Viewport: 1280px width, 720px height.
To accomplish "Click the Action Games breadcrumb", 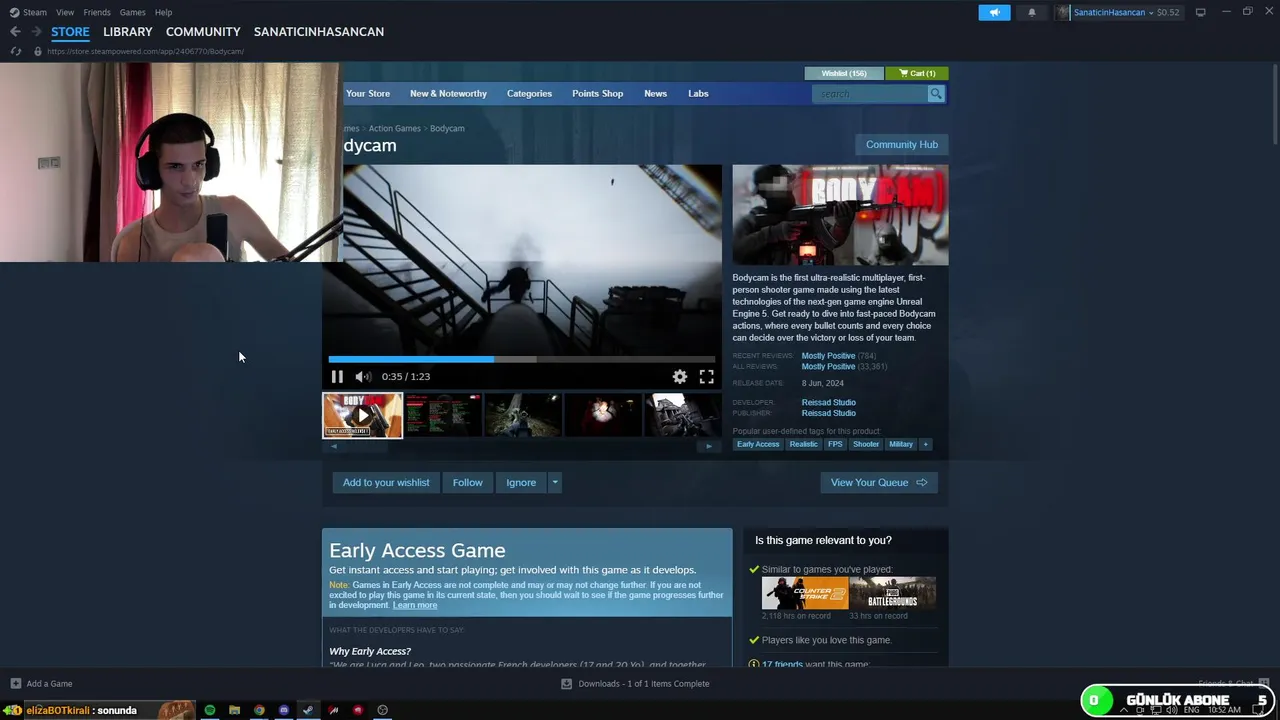I will pyautogui.click(x=394, y=129).
